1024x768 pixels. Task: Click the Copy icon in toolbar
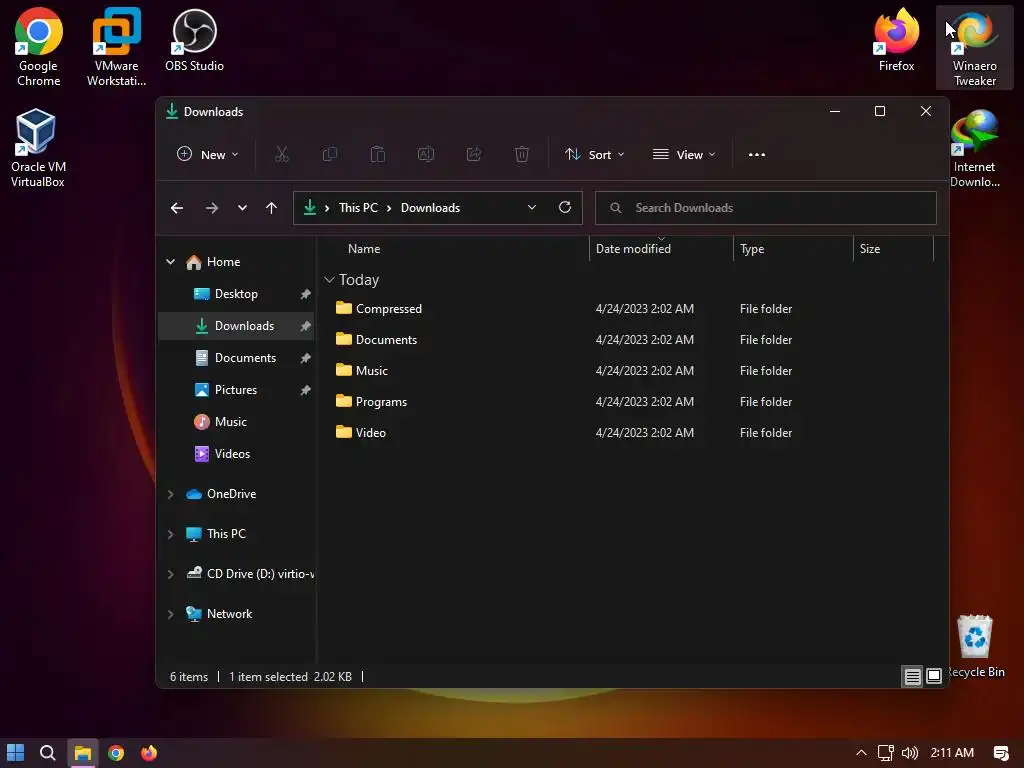point(330,154)
